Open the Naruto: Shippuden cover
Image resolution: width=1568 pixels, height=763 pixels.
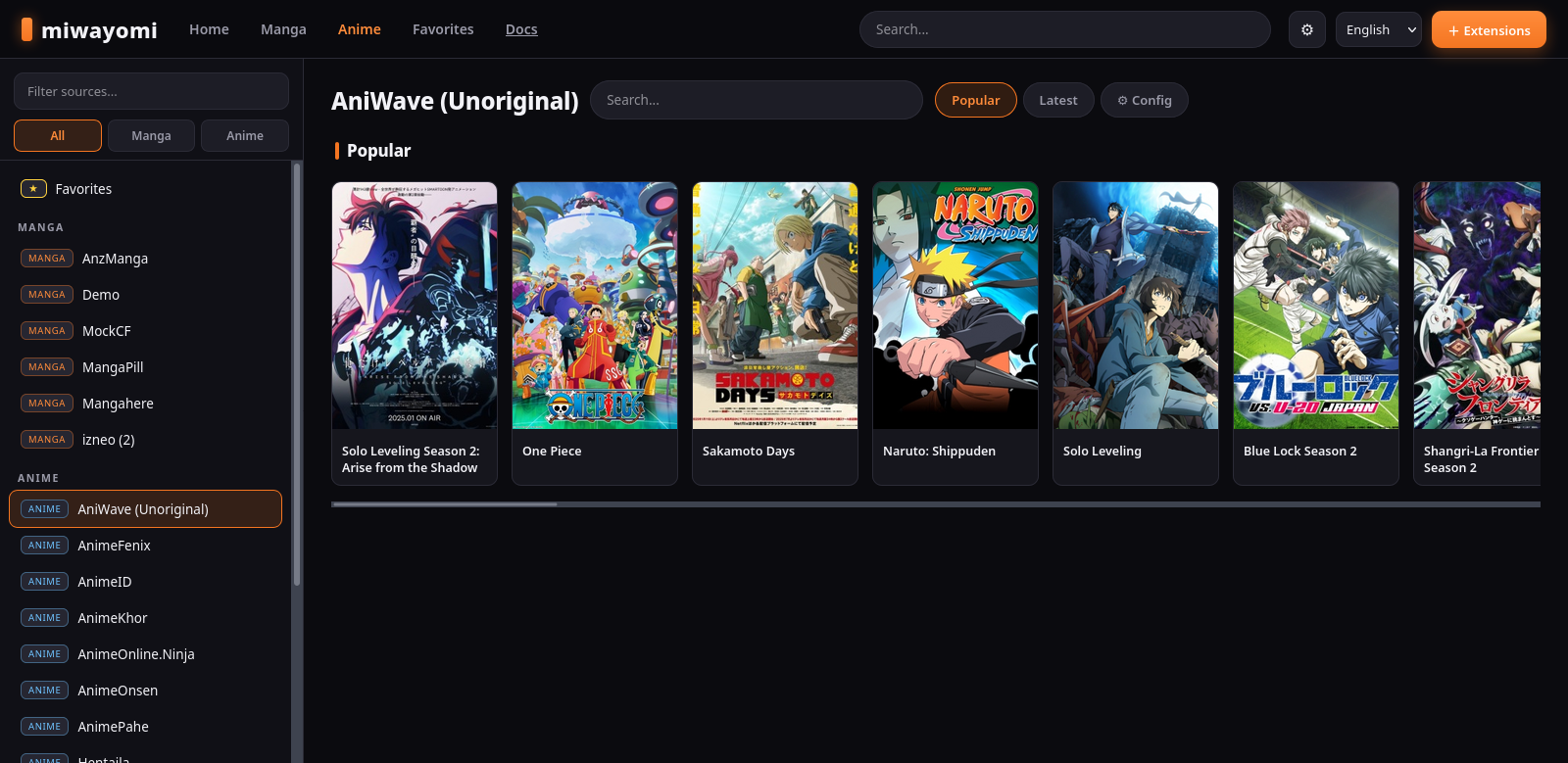[x=955, y=306]
